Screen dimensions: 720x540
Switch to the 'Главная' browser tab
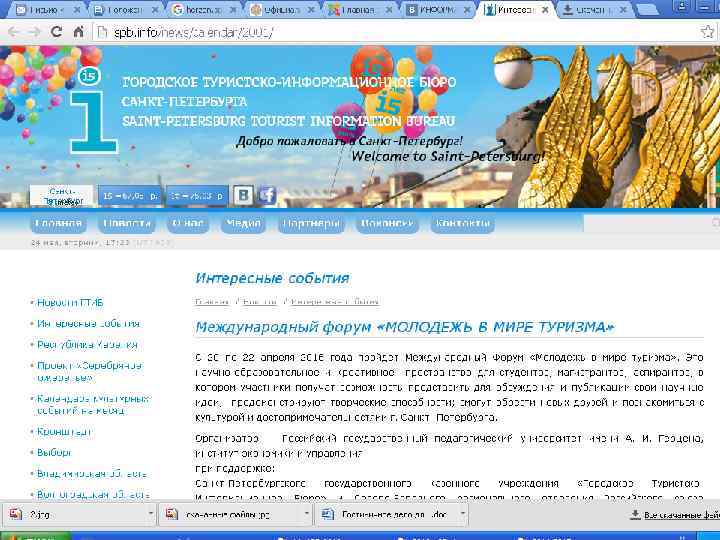[x=360, y=9]
